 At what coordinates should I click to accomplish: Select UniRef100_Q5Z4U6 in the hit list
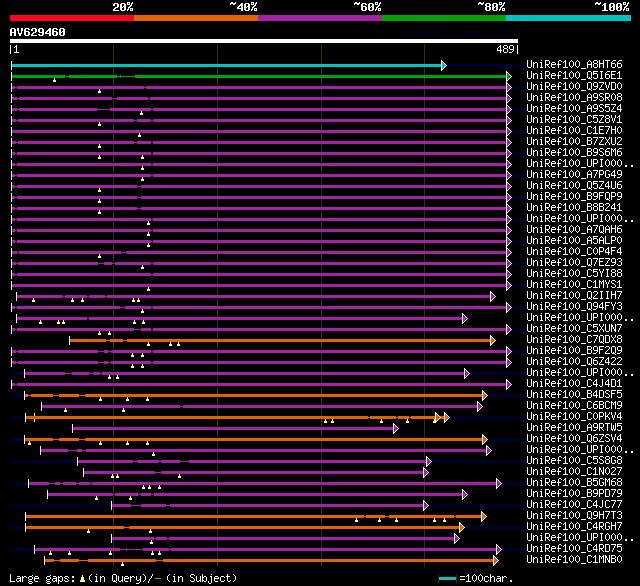(574, 186)
